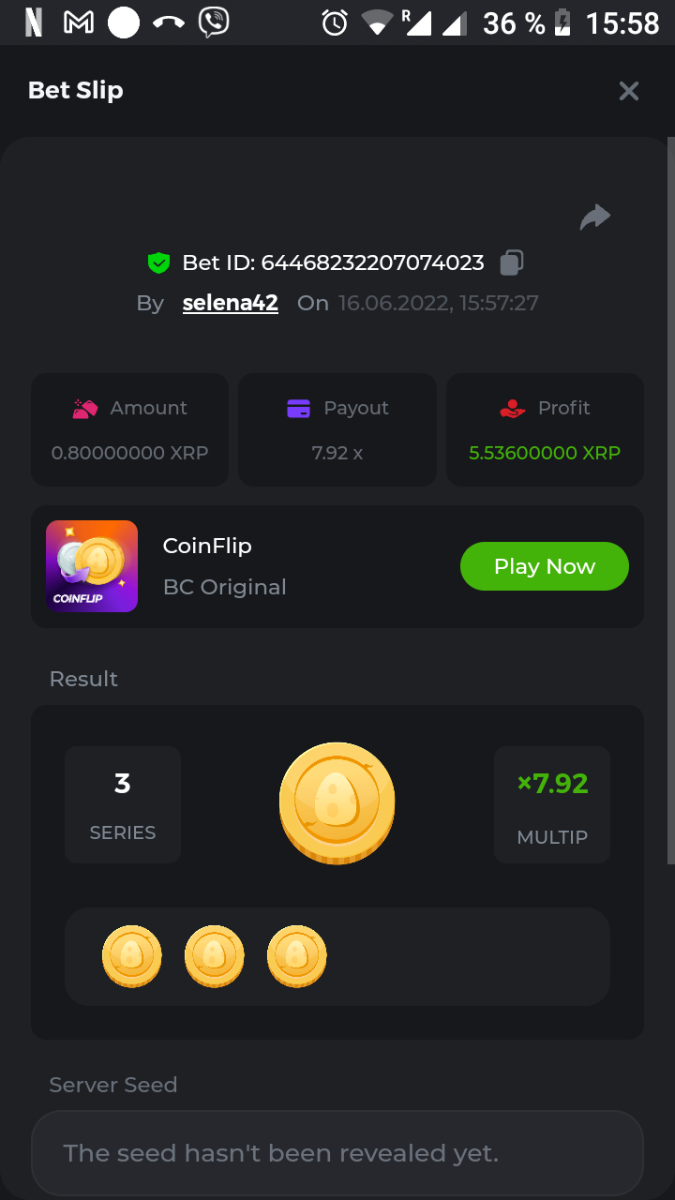This screenshot has height=1200, width=675.
Task: Click the Server Seed field
Action: (337, 1153)
